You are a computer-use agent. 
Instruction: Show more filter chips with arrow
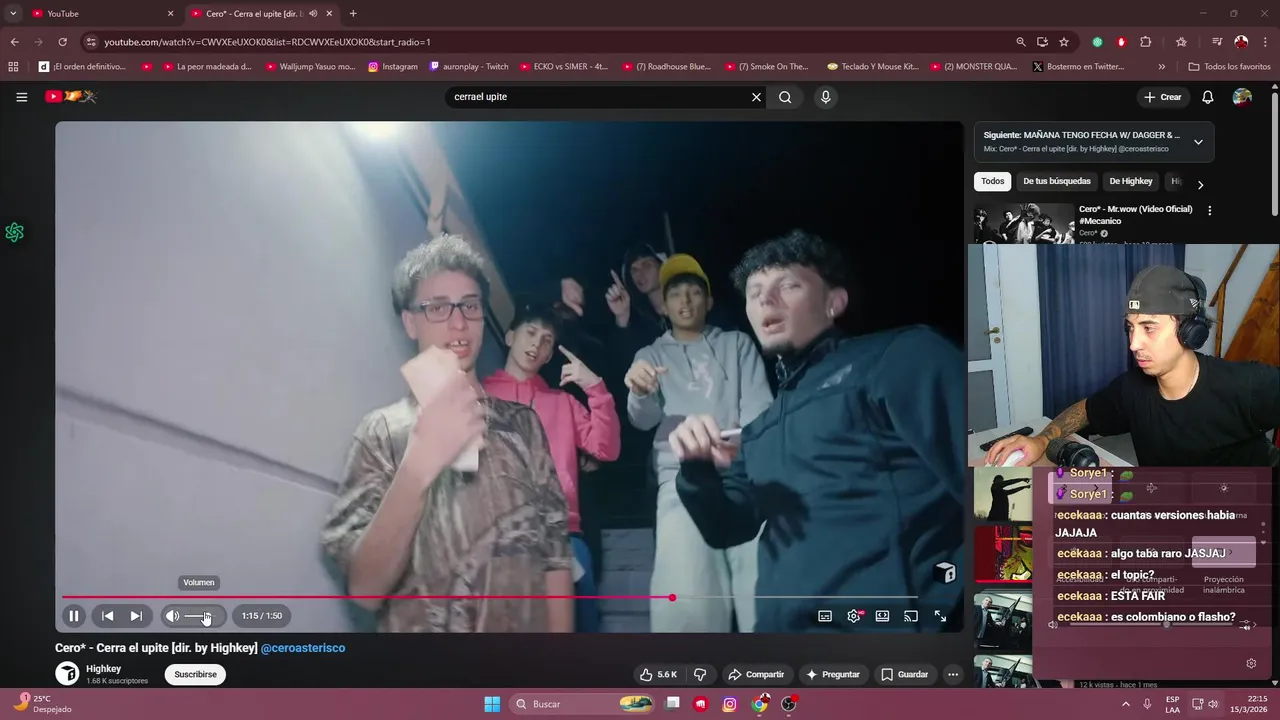pyautogui.click(x=1200, y=184)
